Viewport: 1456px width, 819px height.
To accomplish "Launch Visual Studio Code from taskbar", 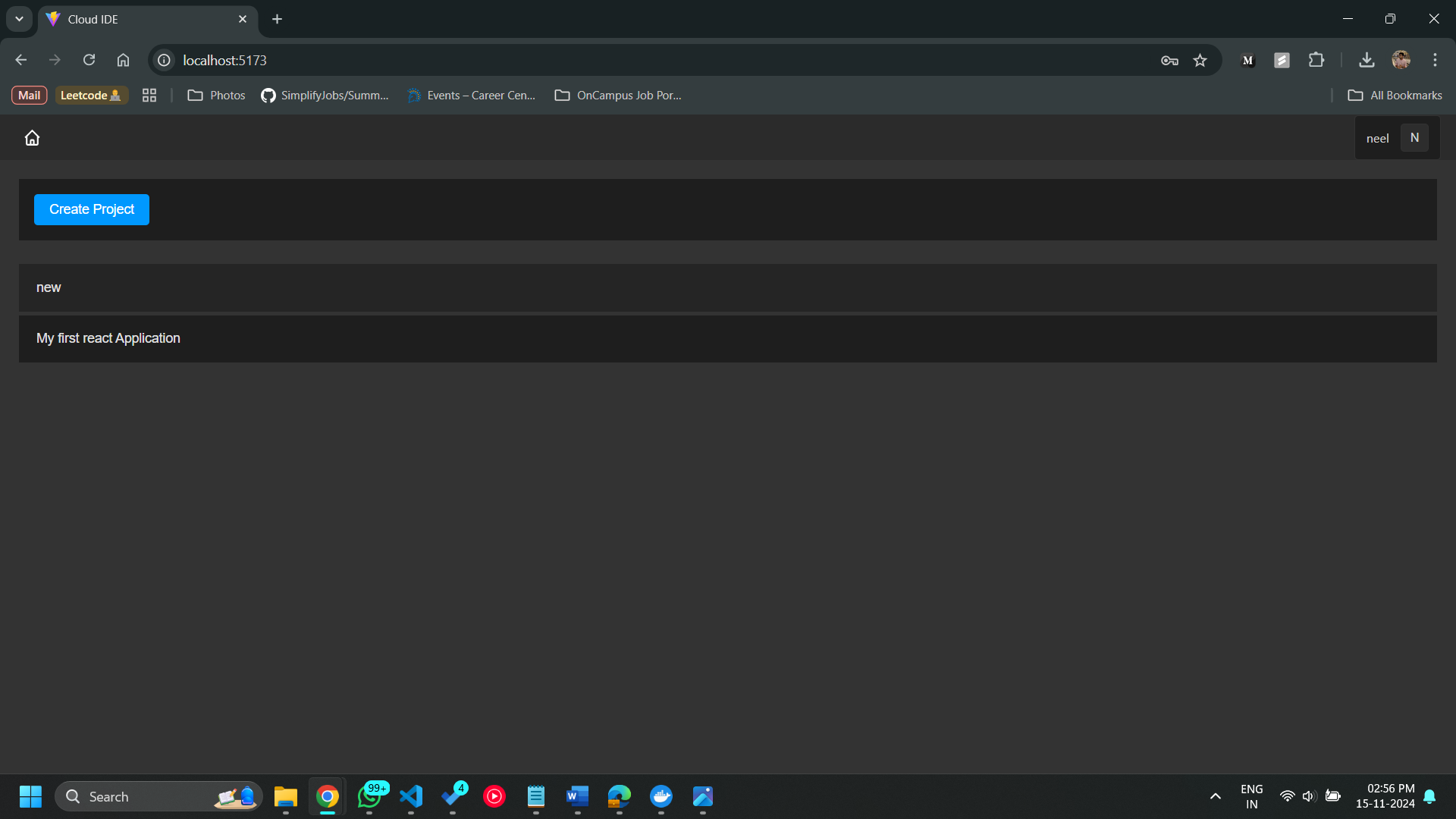I will click(x=411, y=796).
